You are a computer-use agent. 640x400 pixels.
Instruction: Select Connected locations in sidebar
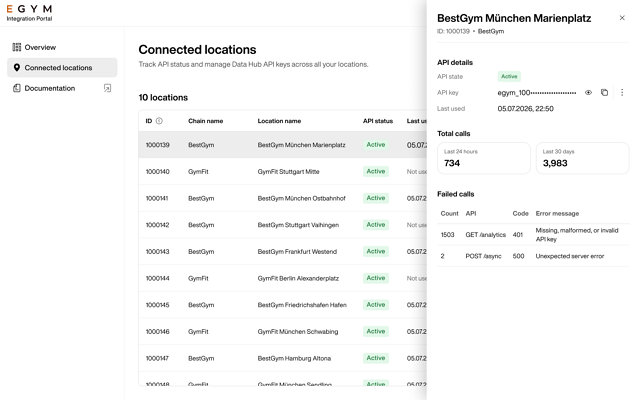62,68
